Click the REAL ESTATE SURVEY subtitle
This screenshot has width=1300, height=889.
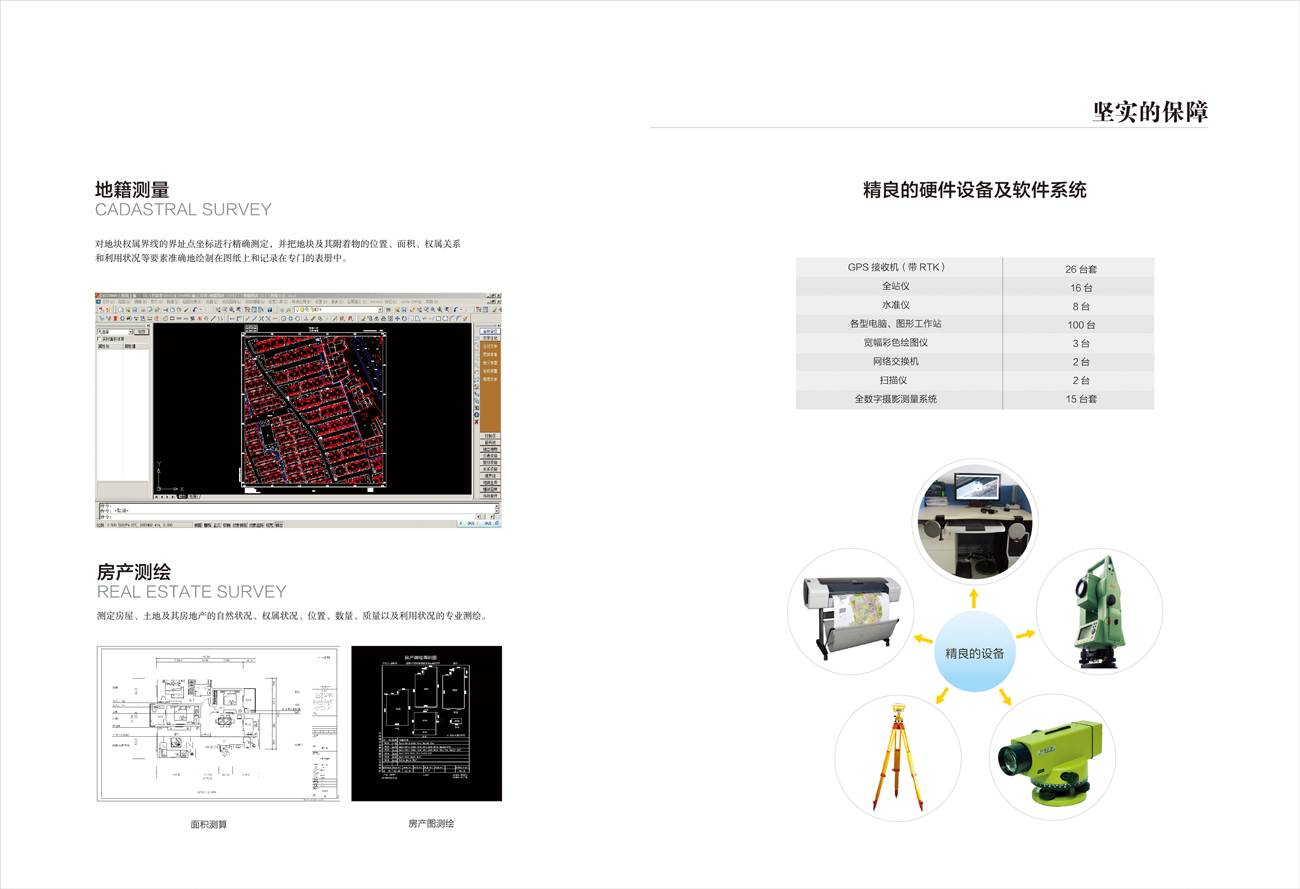coord(191,592)
